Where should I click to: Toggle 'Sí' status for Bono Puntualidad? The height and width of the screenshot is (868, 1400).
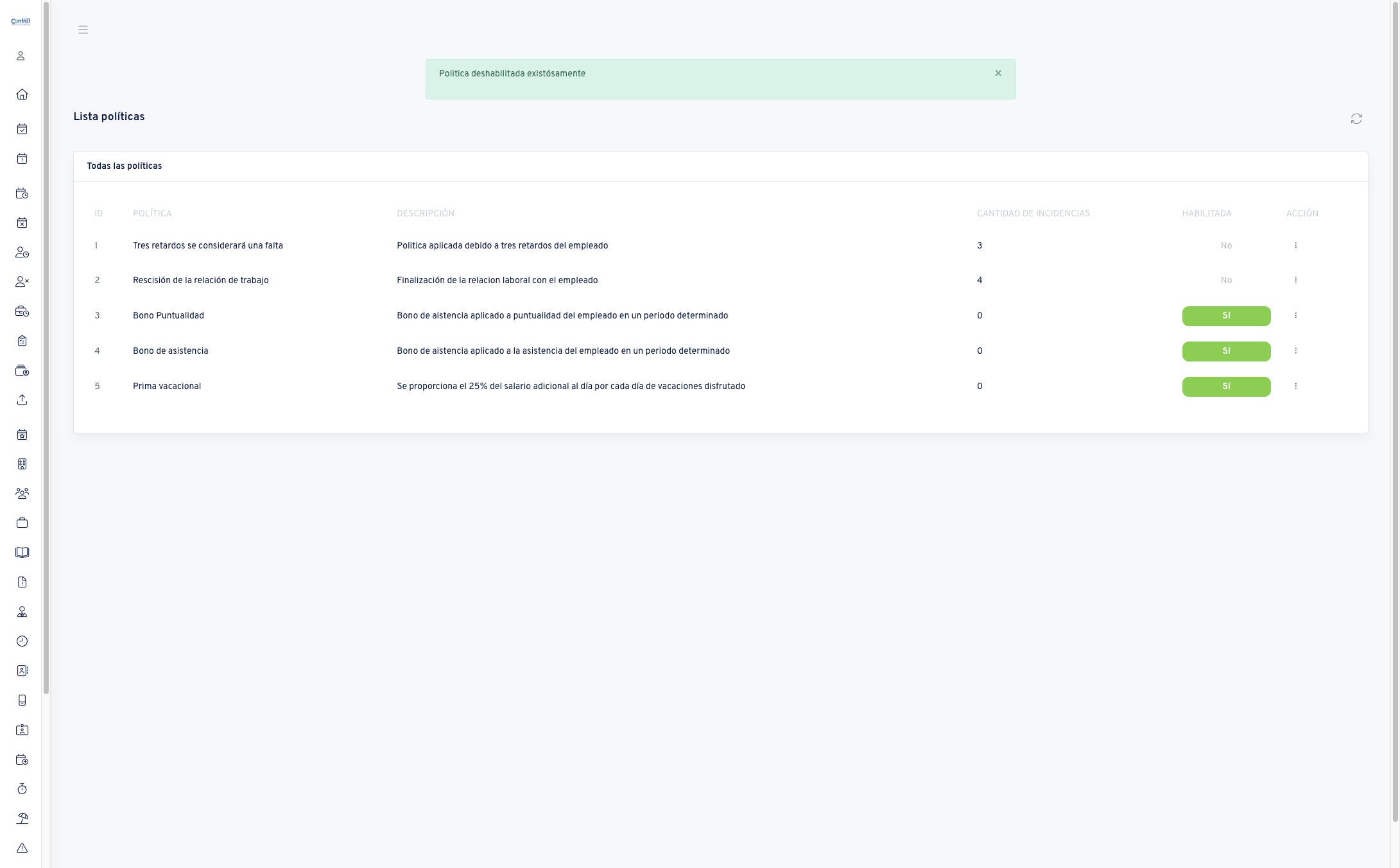click(1226, 316)
